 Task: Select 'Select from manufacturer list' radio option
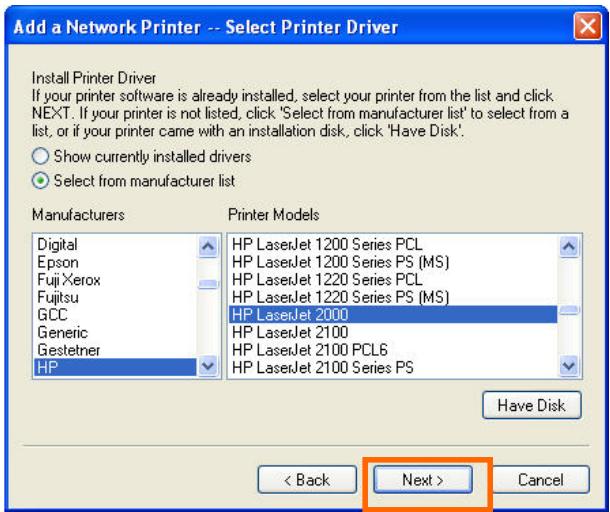[x=40, y=181]
